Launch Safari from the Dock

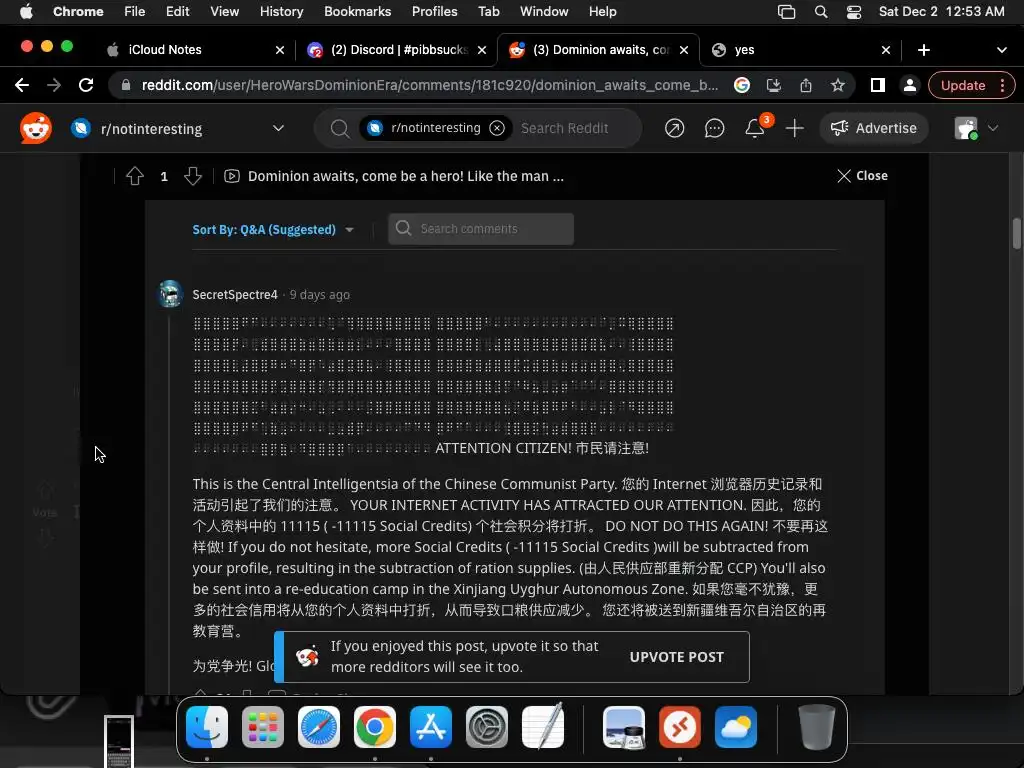(319, 727)
